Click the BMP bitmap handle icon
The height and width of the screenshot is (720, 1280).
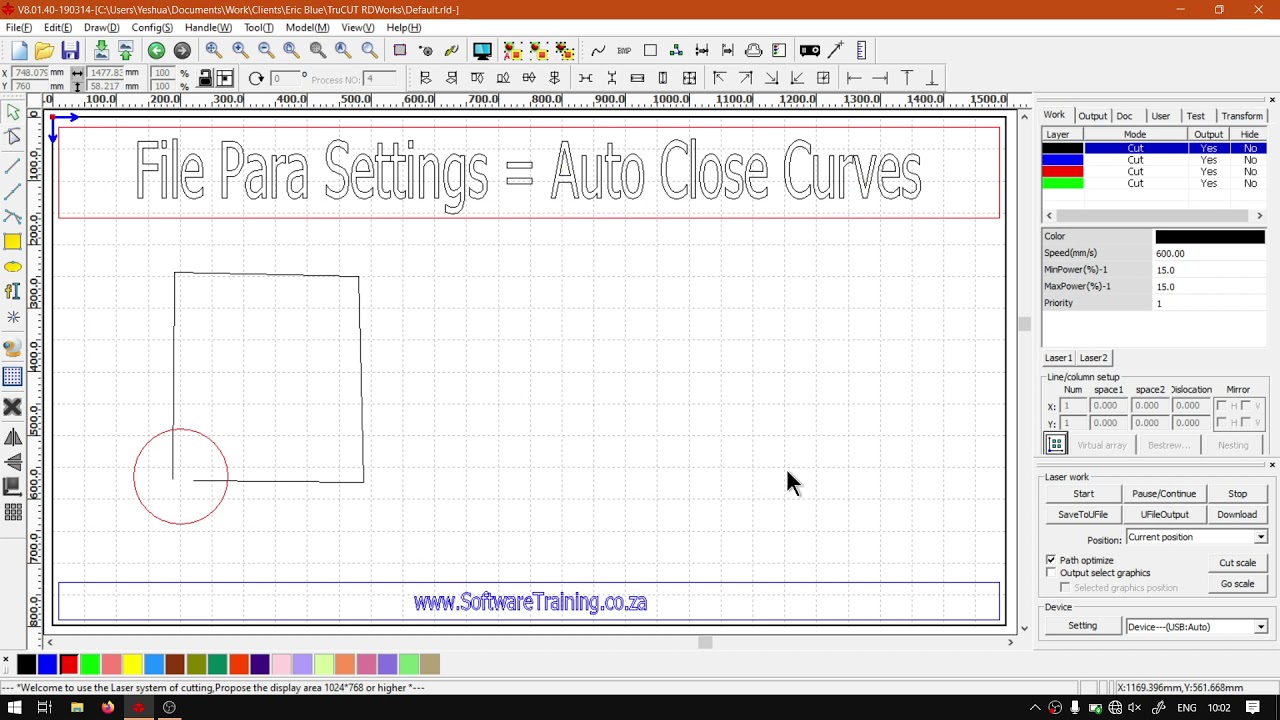624,51
